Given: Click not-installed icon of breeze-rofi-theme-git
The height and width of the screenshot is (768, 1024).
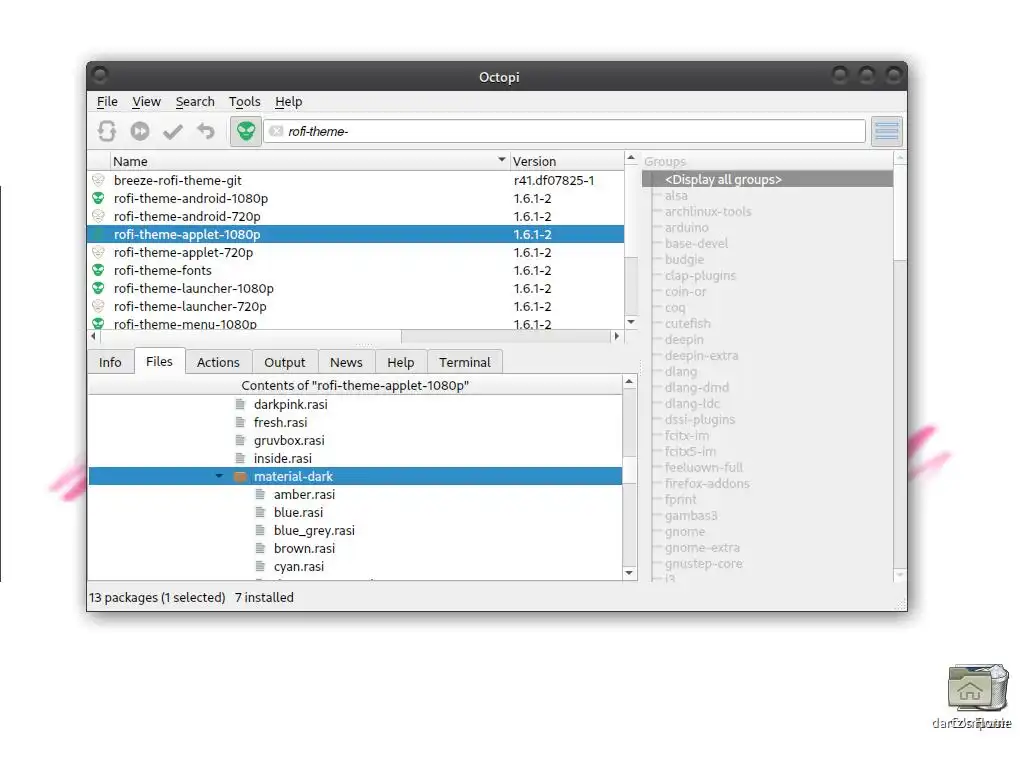Looking at the screenshot, I should point(98,180).
